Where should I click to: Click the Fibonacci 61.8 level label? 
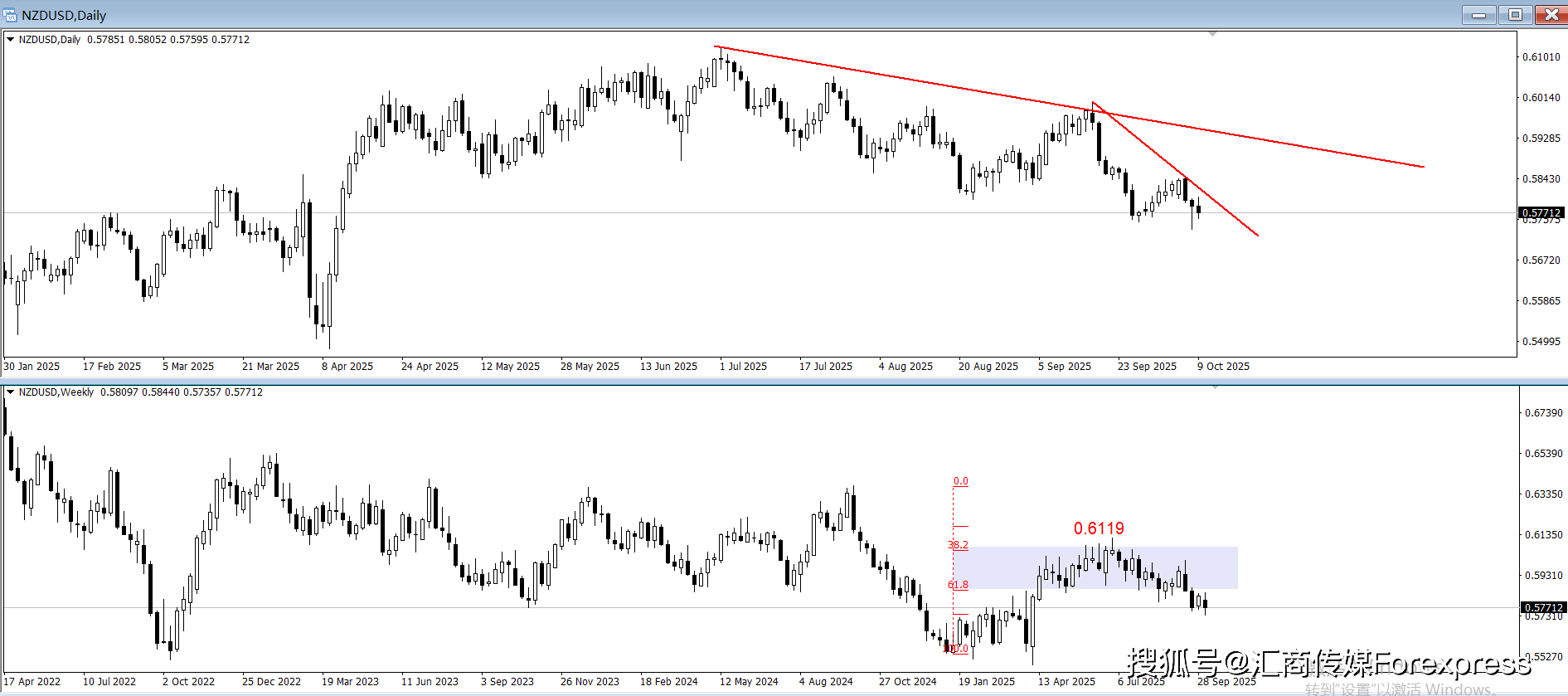click(958, 585)
